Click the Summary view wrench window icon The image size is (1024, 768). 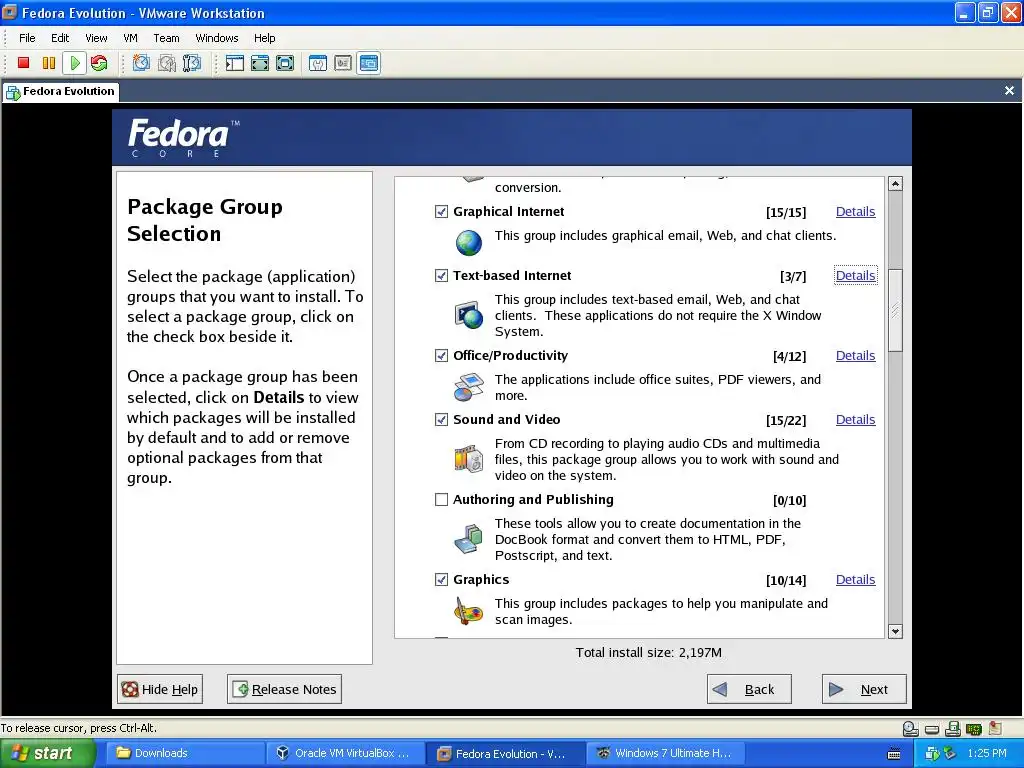[318, 63]
